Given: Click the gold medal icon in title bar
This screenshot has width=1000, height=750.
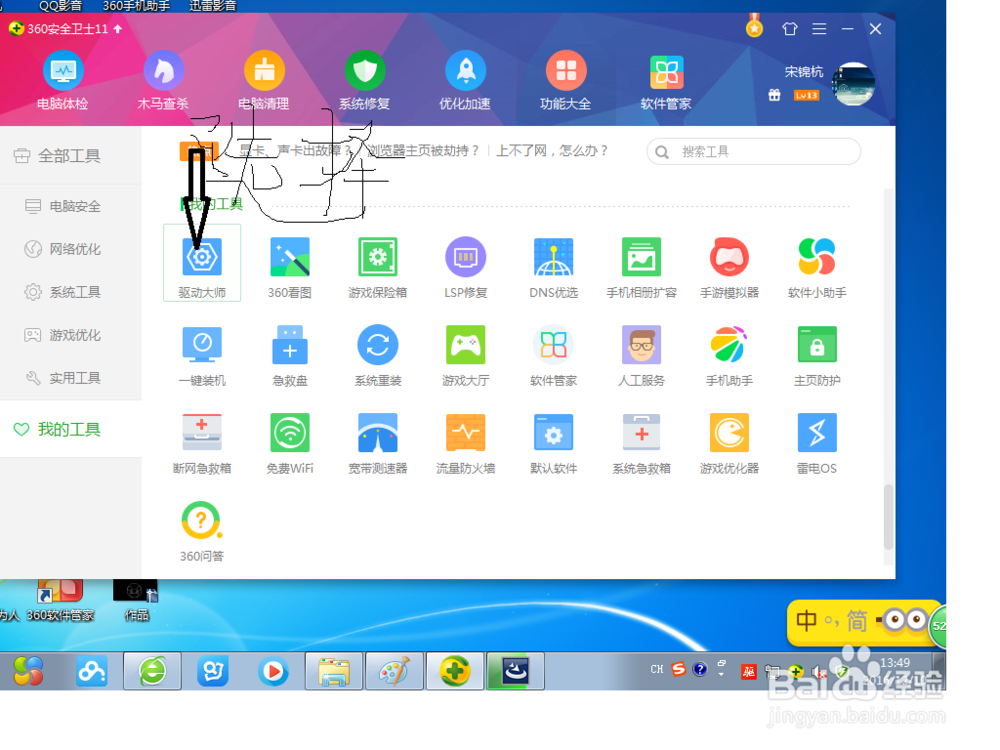Looking at the screenshot, I should [754, 26].
